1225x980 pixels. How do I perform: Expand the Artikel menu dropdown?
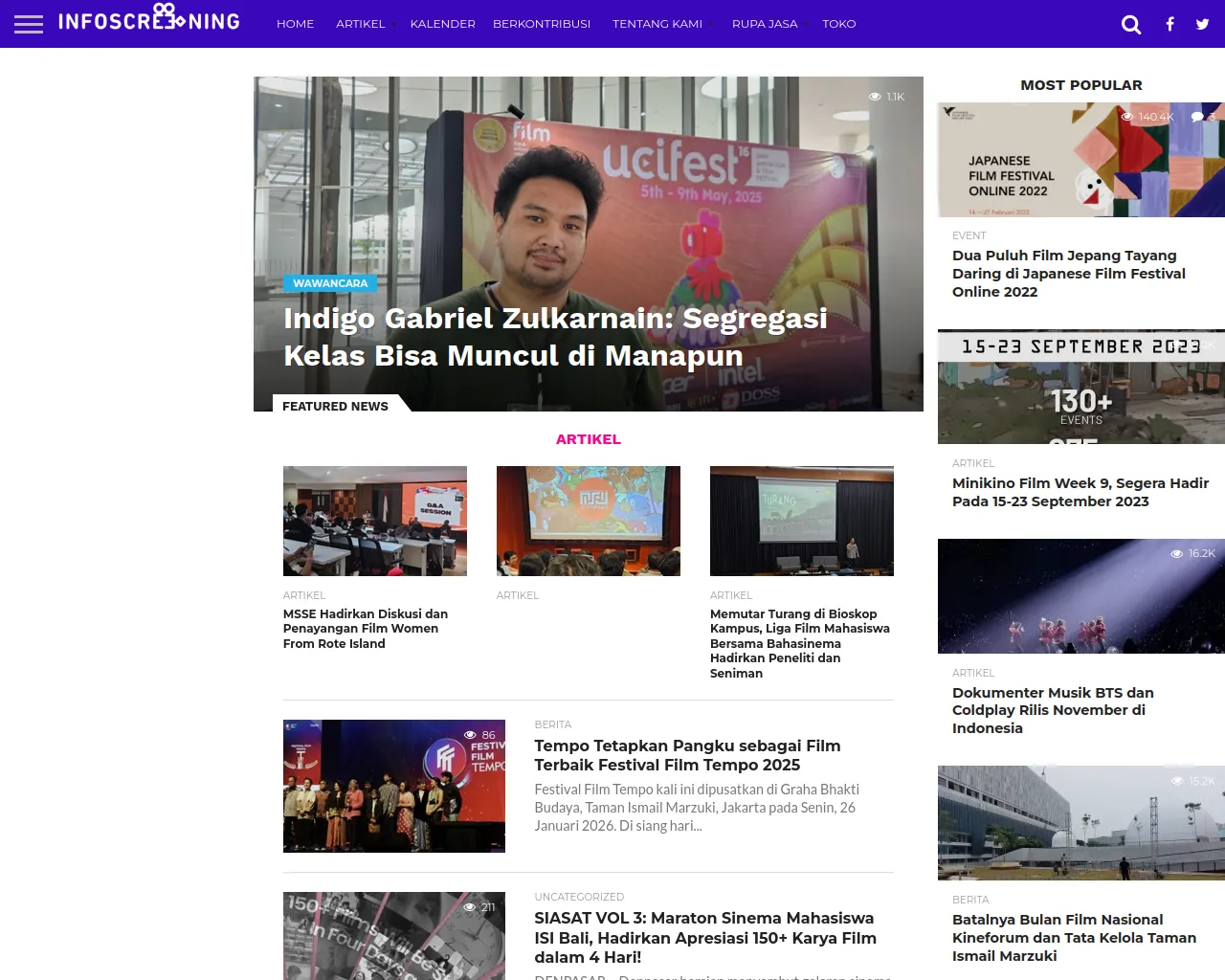click(x=361, y=24)
